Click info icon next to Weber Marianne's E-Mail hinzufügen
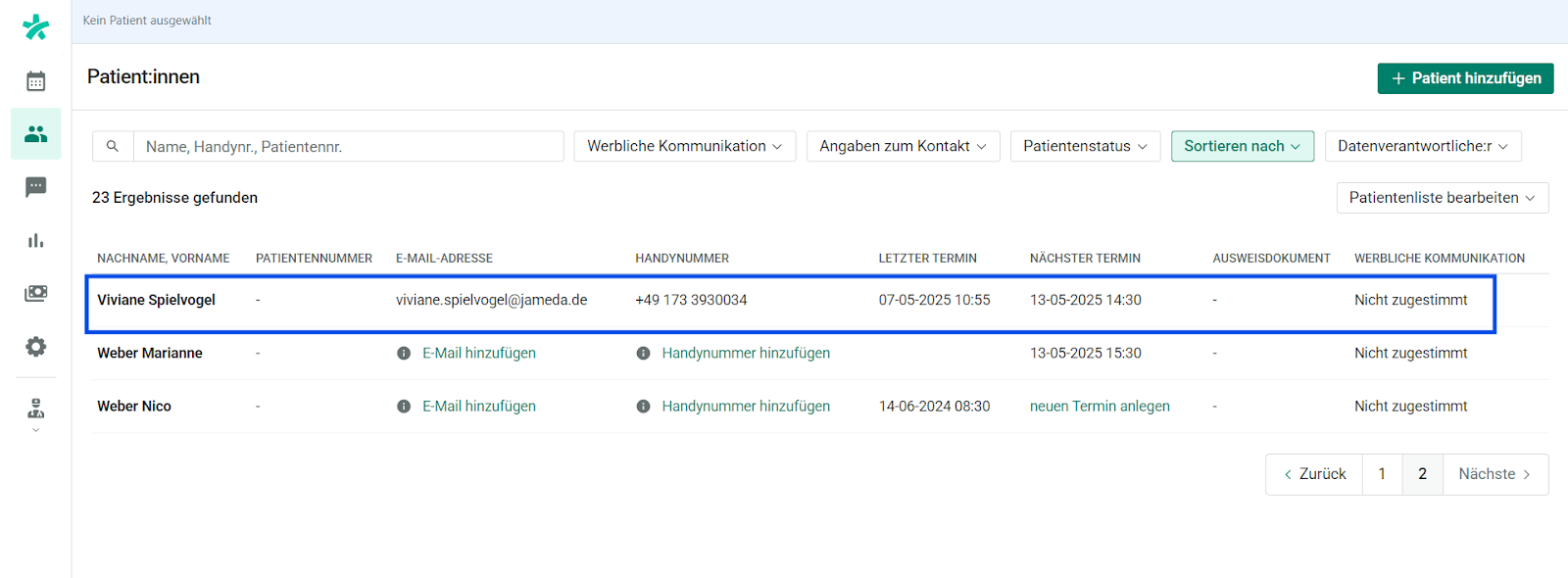Screen dimensions: 1568x578 pos(404,353)
